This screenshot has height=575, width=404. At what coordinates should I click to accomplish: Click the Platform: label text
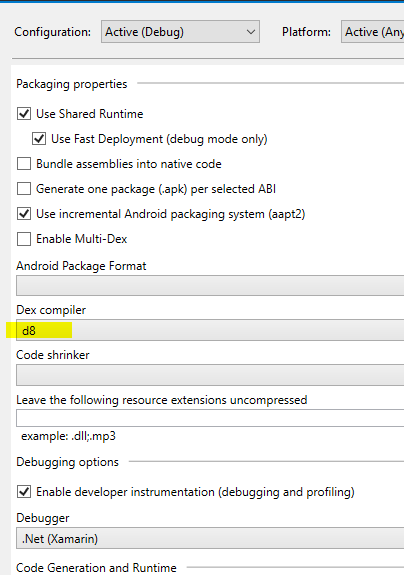pyautogui.click(x=306, y=32)
